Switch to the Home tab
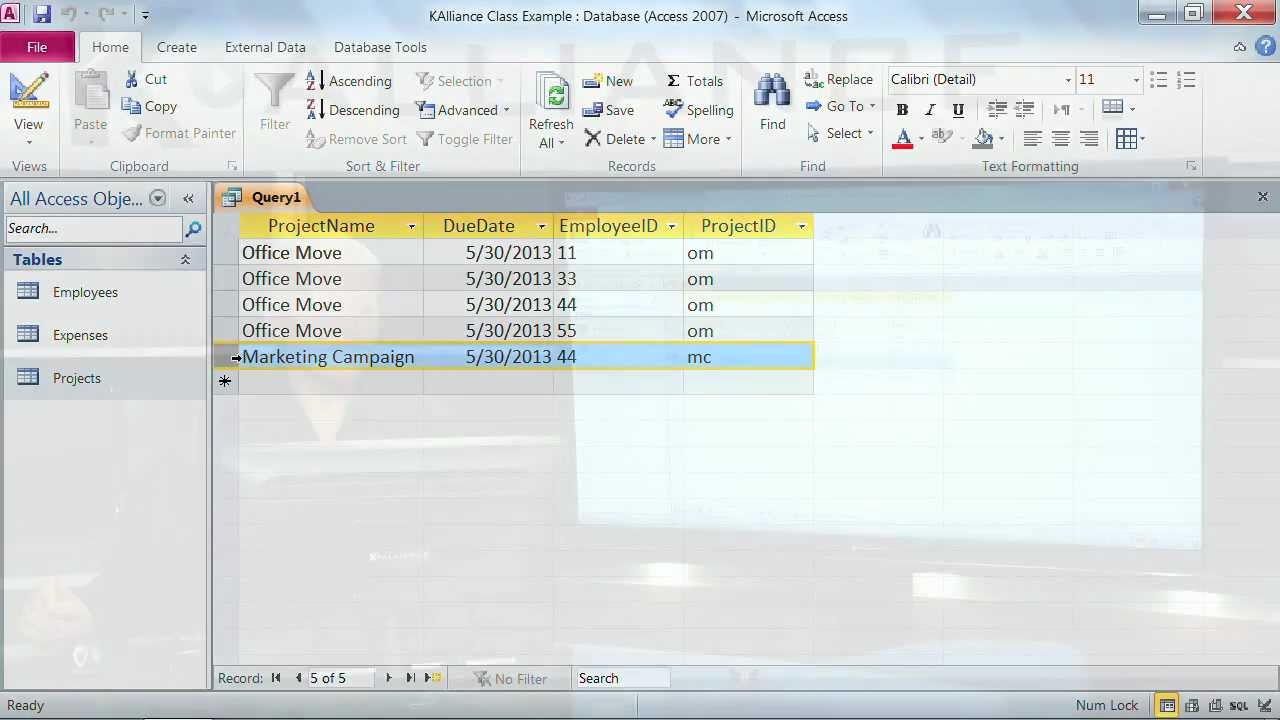The height and width of the screenshot is (720, 1280). tap(110, 47)
